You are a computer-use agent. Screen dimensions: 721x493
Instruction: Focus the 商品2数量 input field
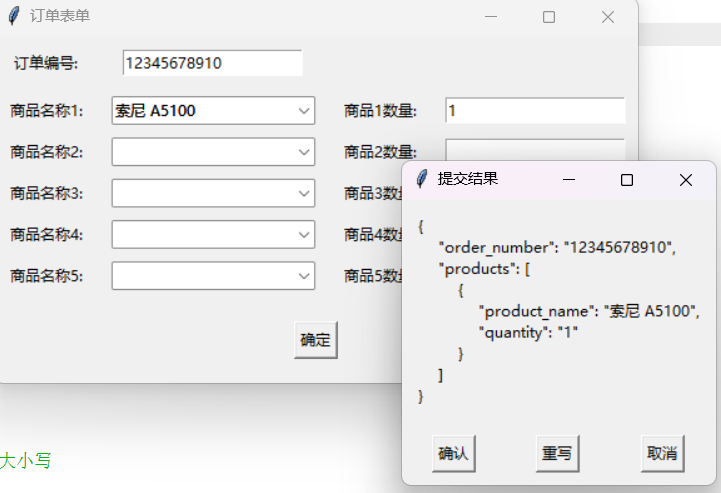point(535,150)
